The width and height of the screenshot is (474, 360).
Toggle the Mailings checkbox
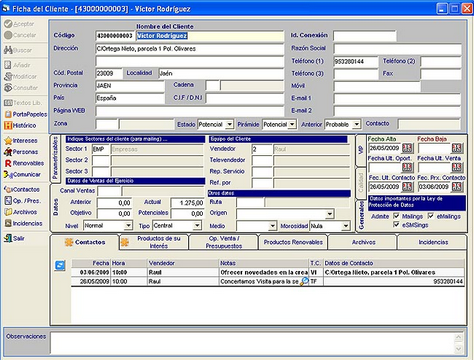click(x=396, y=216)
